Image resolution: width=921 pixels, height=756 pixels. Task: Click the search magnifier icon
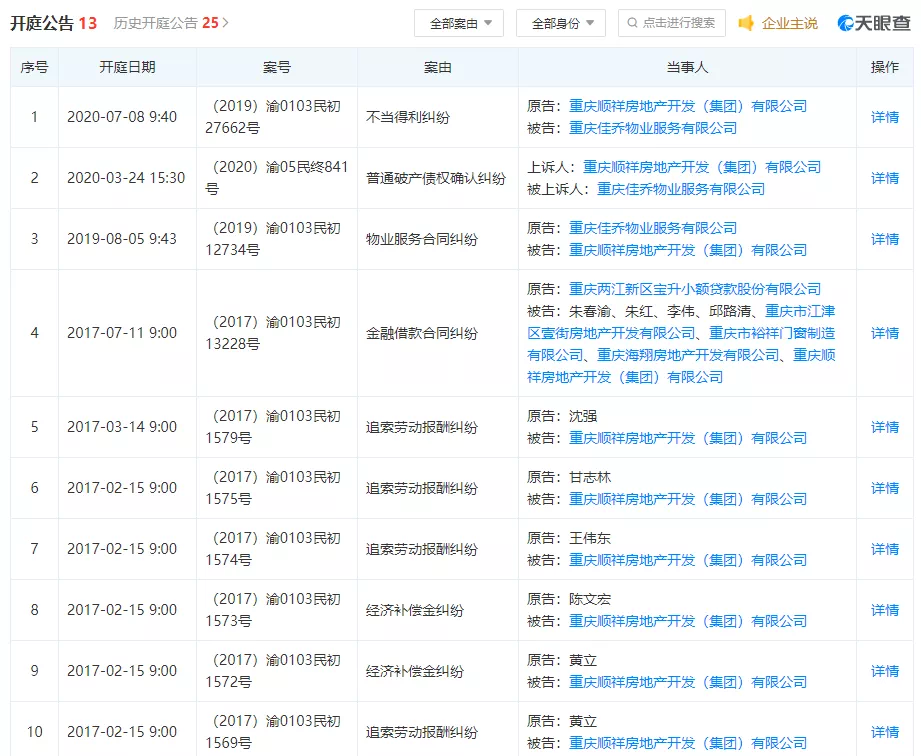click(x=632, y=23)
